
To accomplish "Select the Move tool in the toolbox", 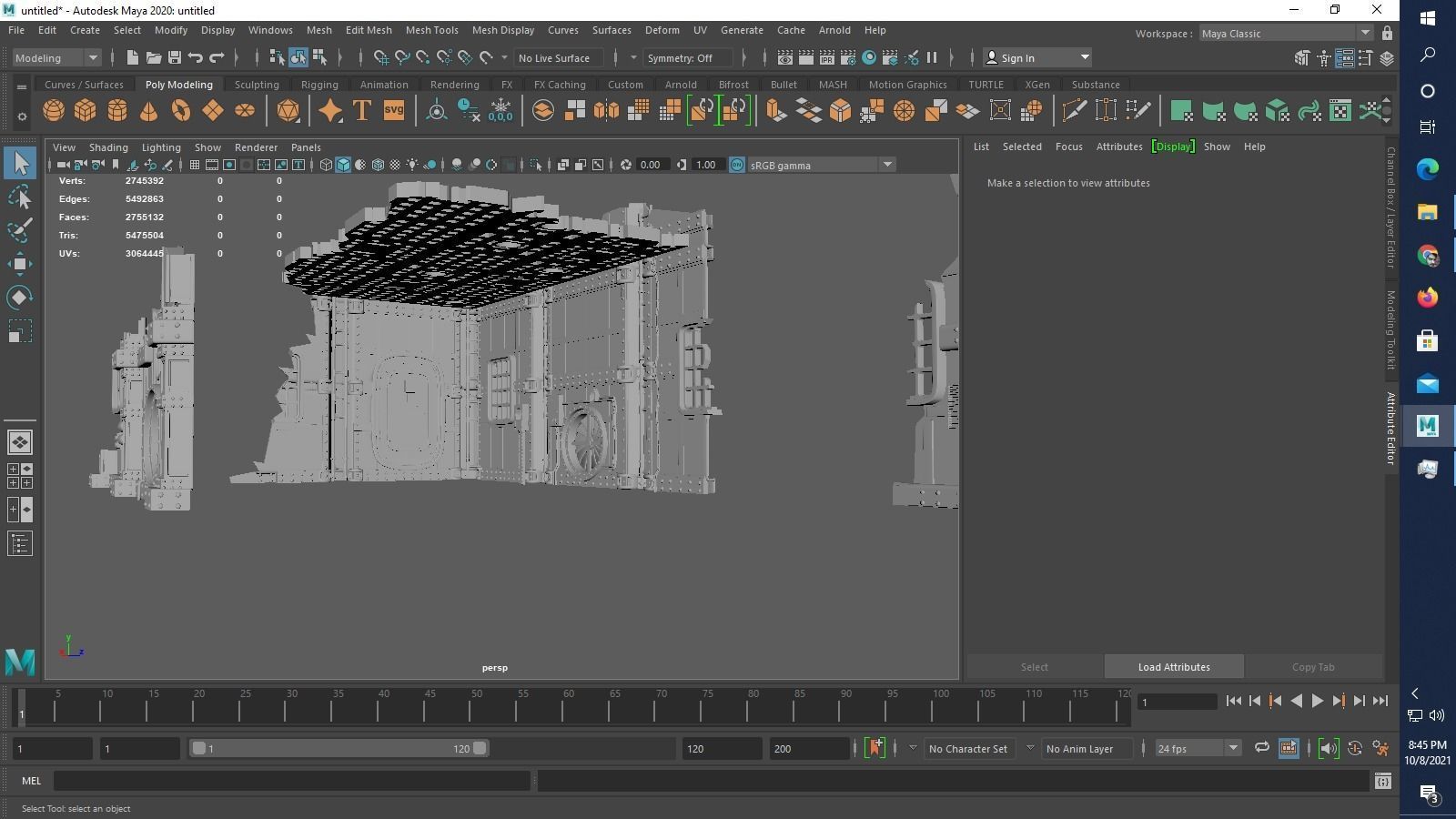I will (x=20, y=264).
